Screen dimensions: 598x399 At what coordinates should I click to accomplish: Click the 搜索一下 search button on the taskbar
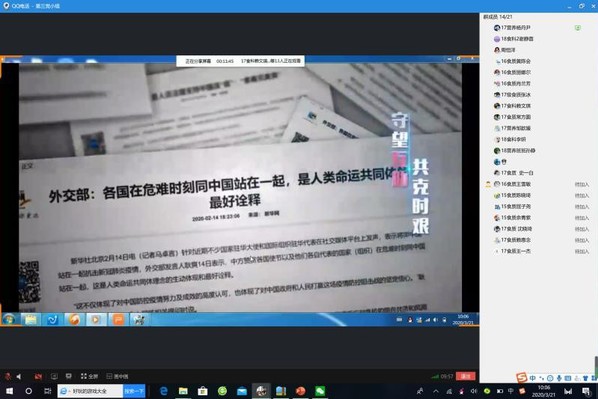[134, 391]
